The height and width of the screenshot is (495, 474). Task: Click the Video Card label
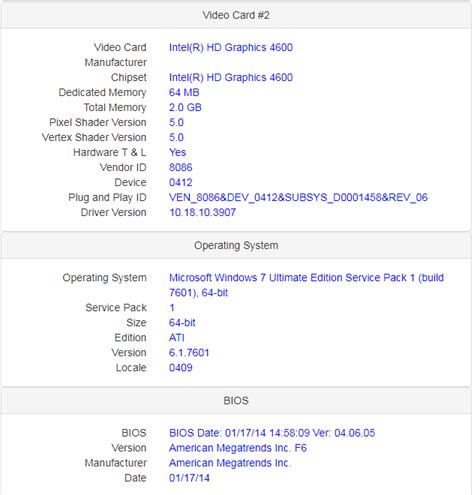[120, 48]
